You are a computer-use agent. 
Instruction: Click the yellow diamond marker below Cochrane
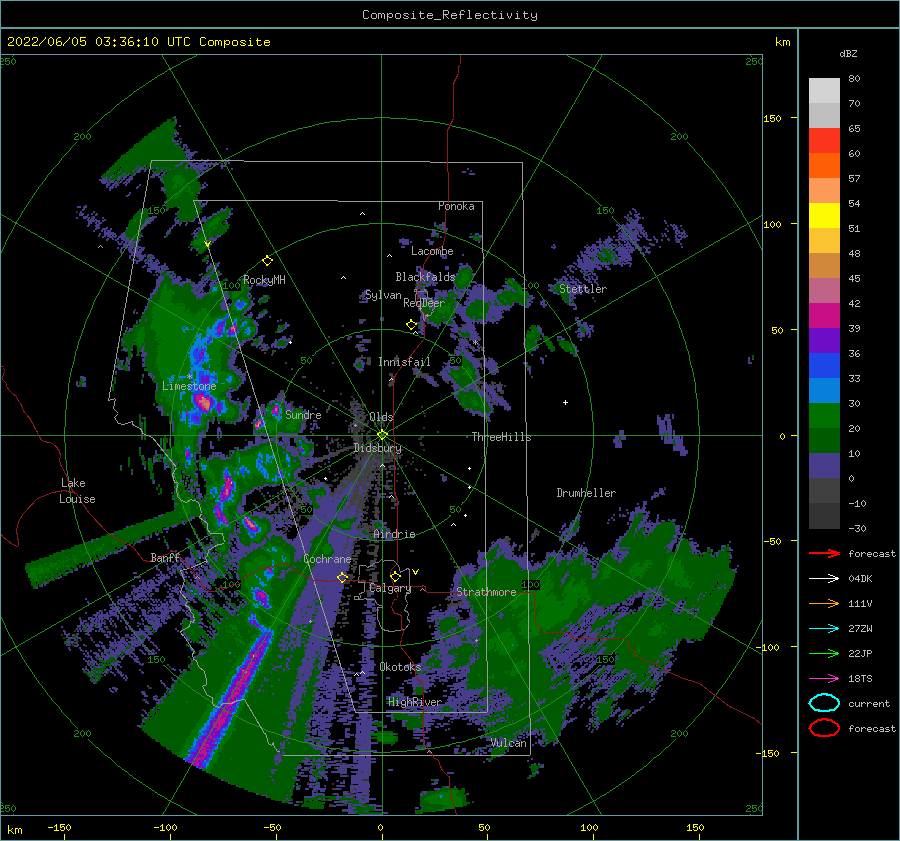[343, 577]
